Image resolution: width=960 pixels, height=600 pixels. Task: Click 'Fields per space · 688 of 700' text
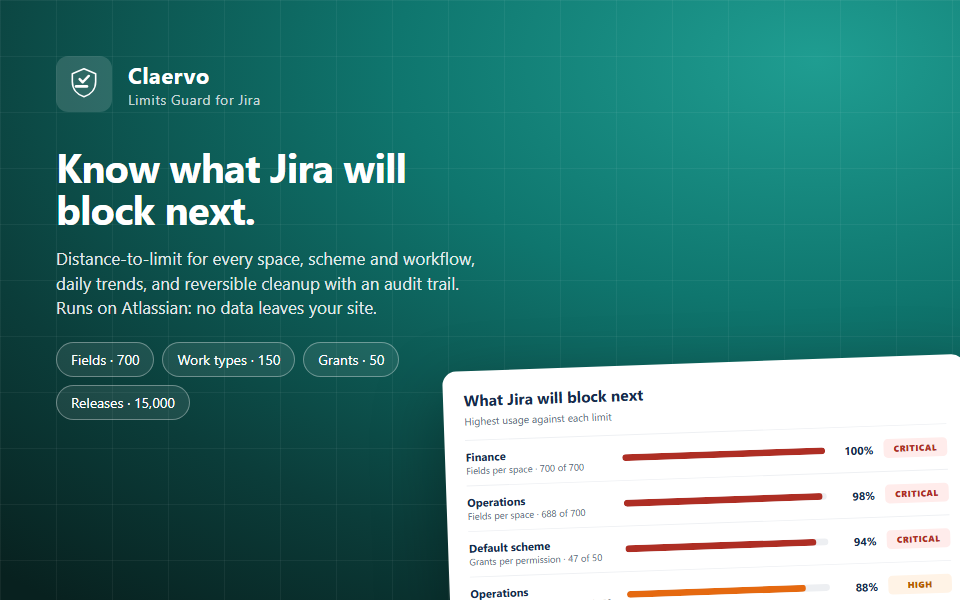click(527, 515)
